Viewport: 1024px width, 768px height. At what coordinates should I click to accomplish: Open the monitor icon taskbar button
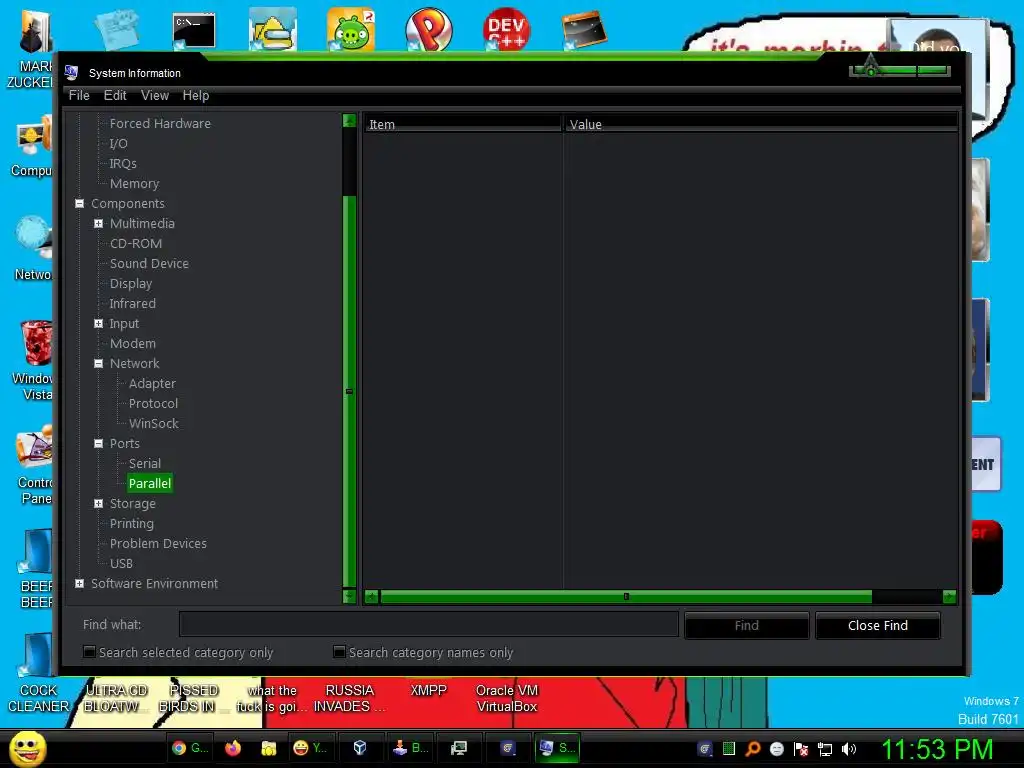[x=459, y=748]
